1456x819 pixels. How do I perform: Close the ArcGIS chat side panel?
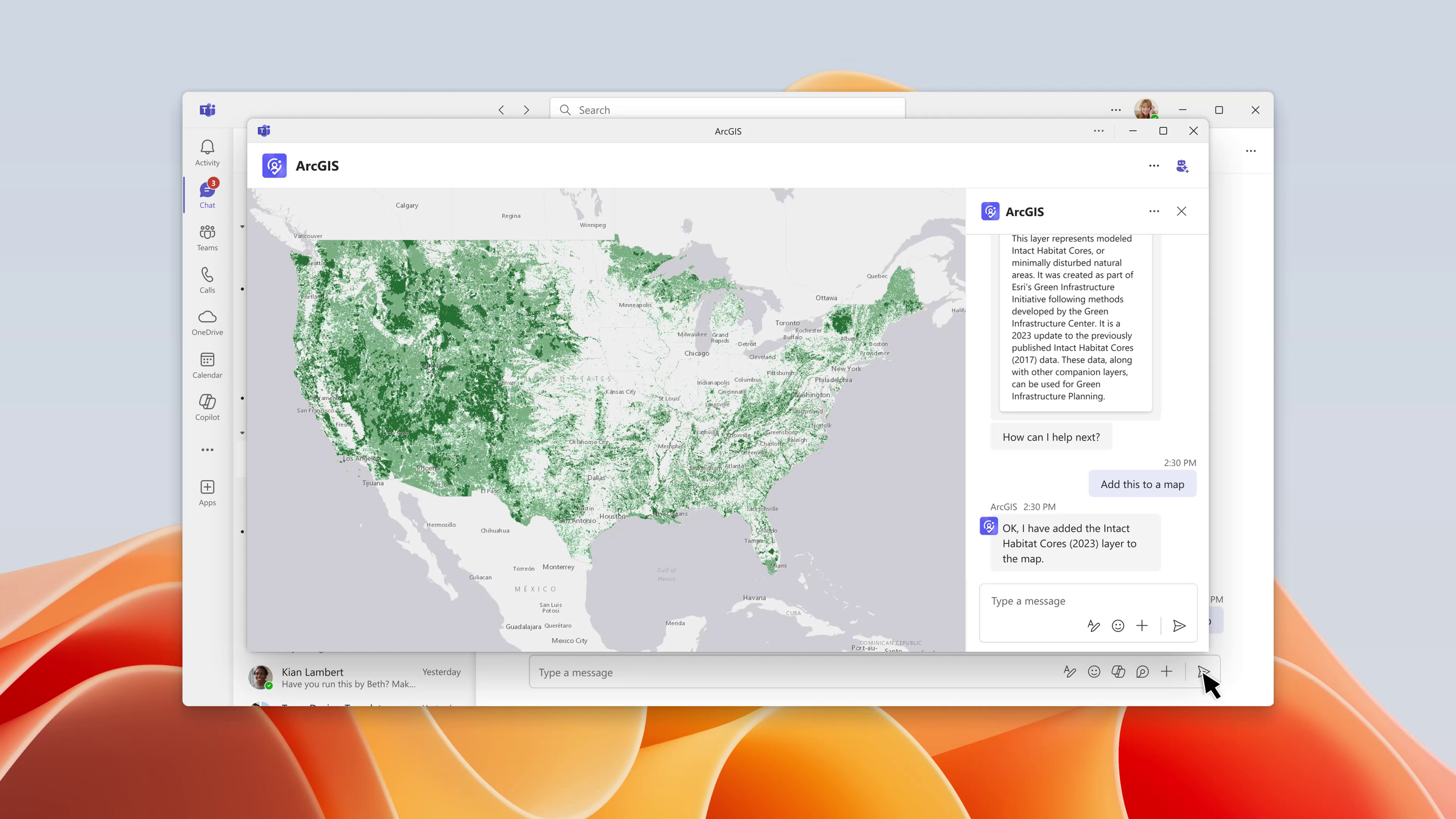point(1181,211)
